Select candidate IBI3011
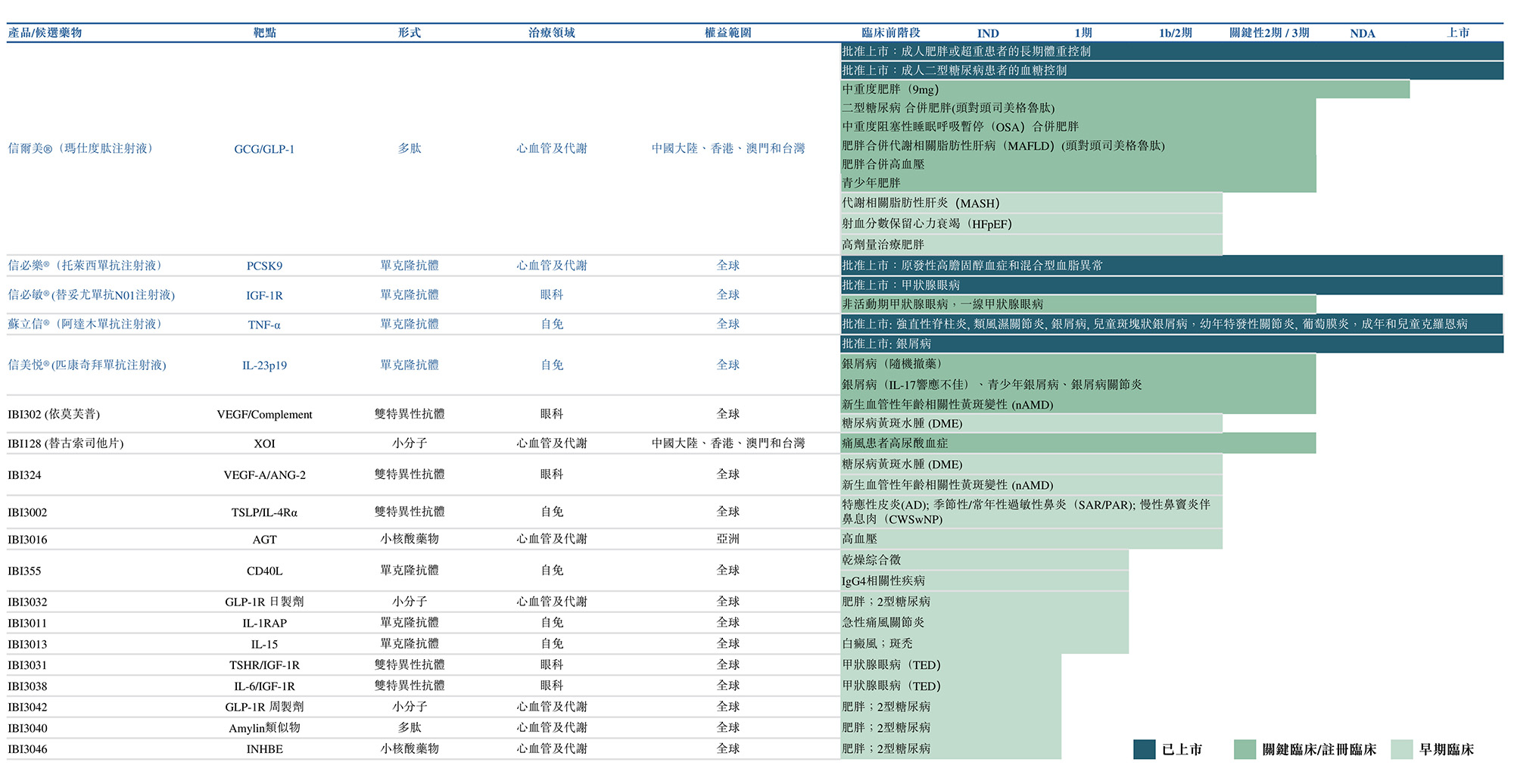The width and height of the screenshot is (1514, 784). coord(27,624)
